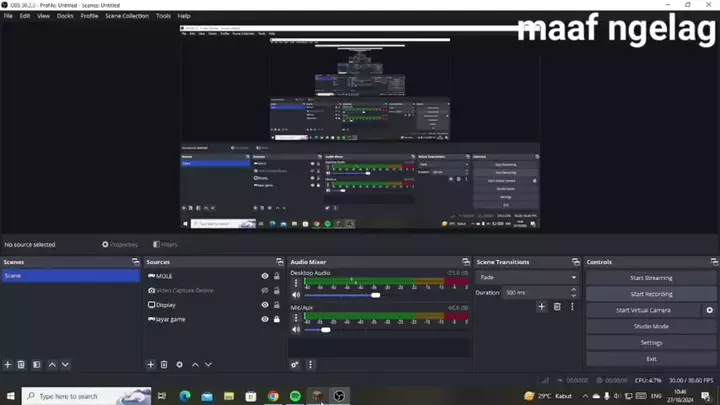Unlock the layar game source
The image size is (720, 405).
pos(277,319)
